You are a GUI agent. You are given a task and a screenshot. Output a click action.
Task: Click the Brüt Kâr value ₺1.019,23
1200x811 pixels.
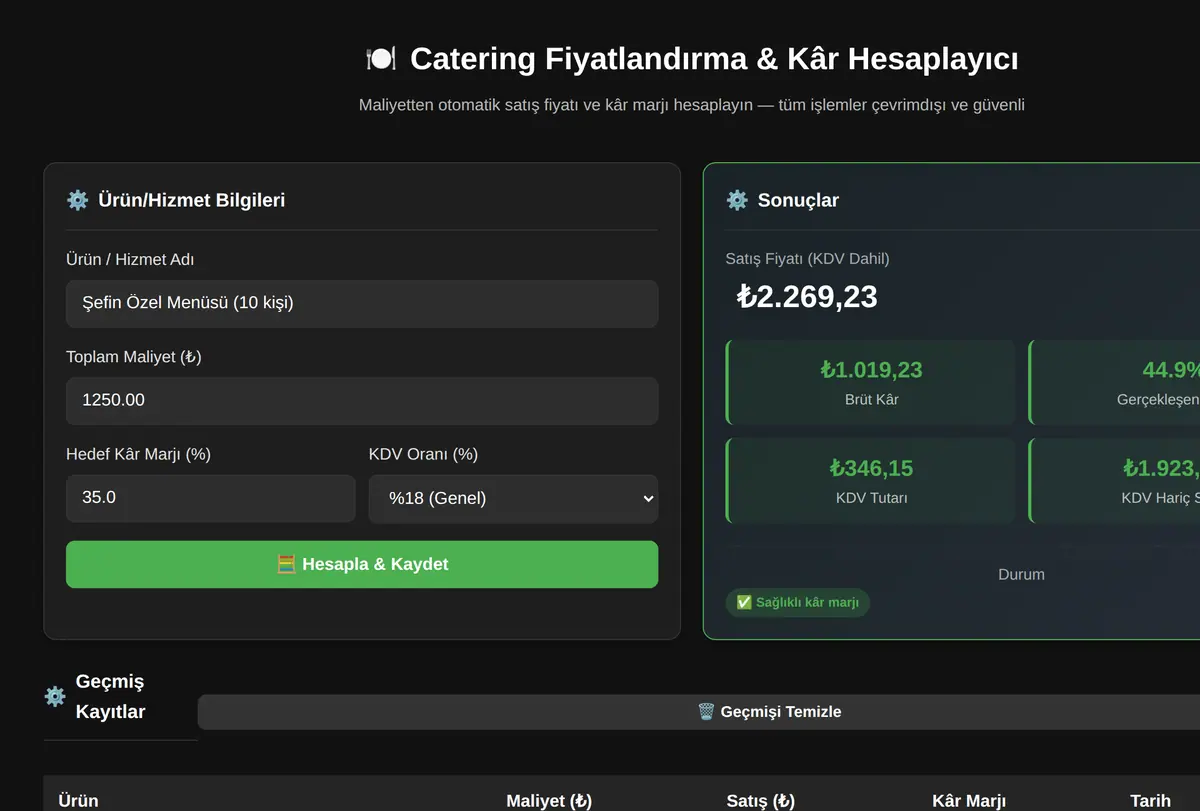coord(872,370)
